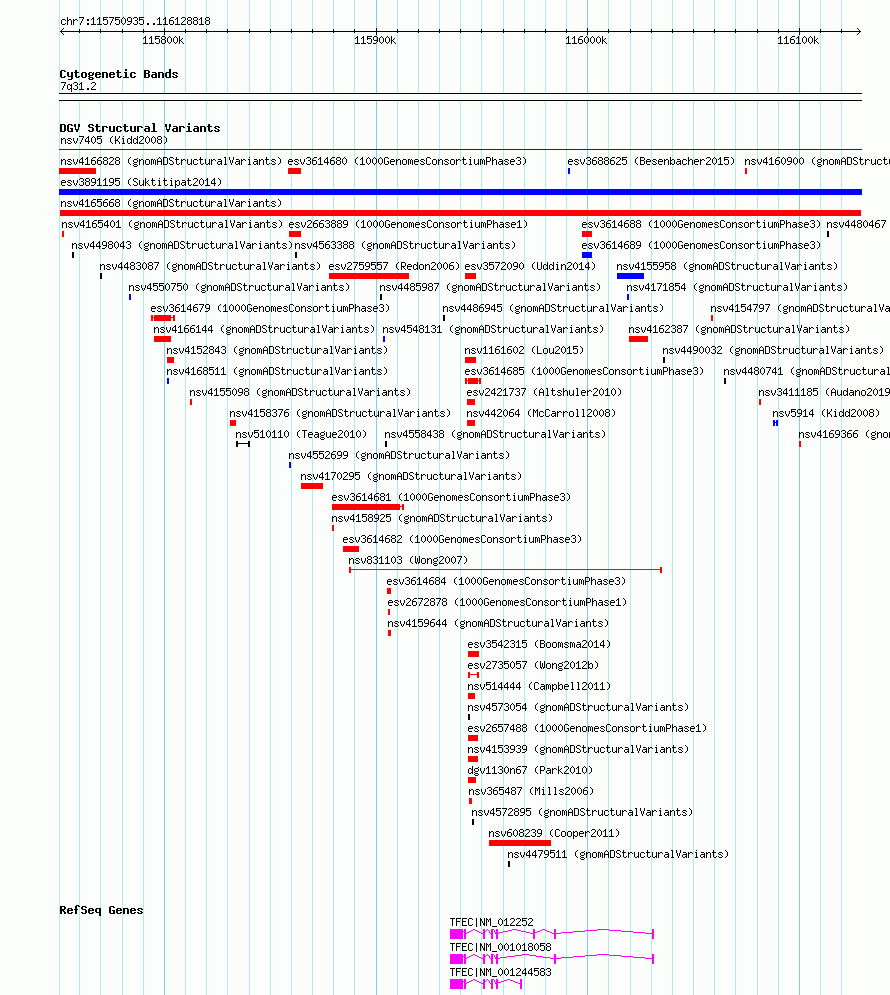
Task: Click the nsv510110 (Teague2010) label
Action: (x=301, y=434)
